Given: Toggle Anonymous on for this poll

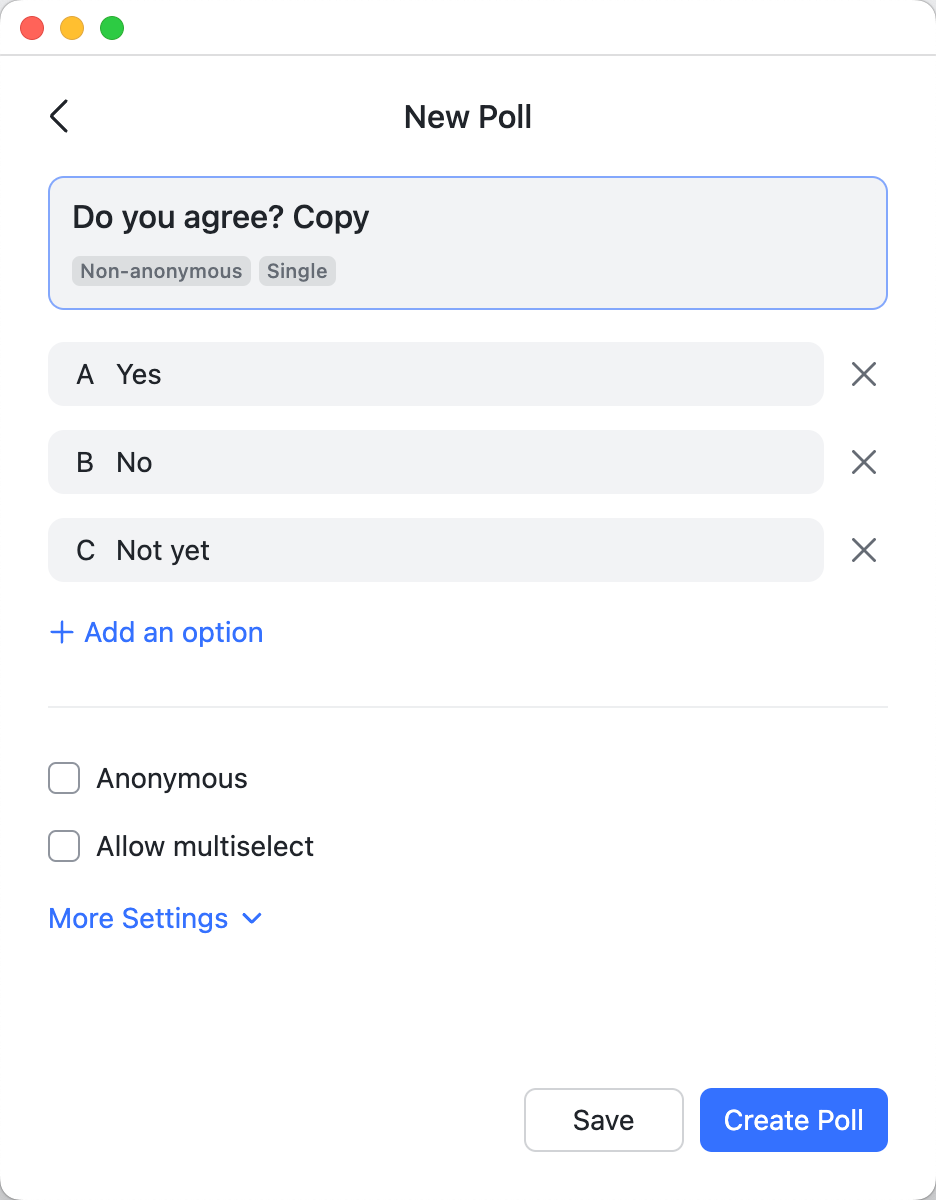Looking at the screenshot, I should pos(63,778).
